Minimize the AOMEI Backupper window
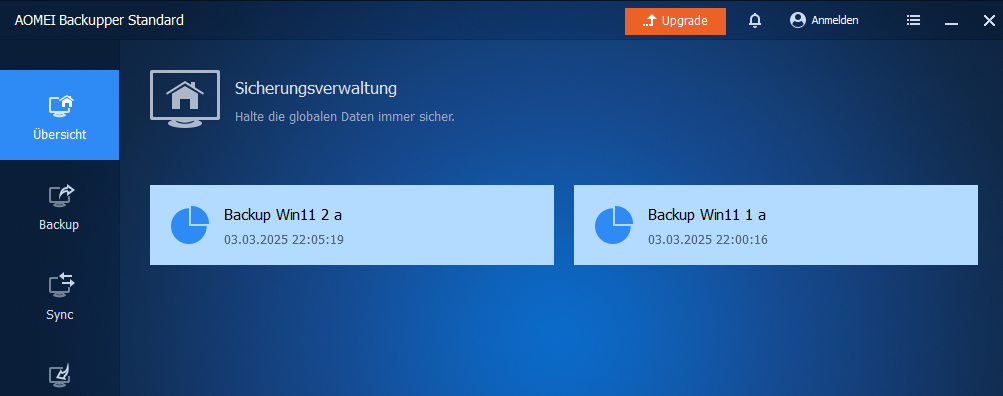The width and height of the screenshot is (1003, 396). [x=952, y=22]
